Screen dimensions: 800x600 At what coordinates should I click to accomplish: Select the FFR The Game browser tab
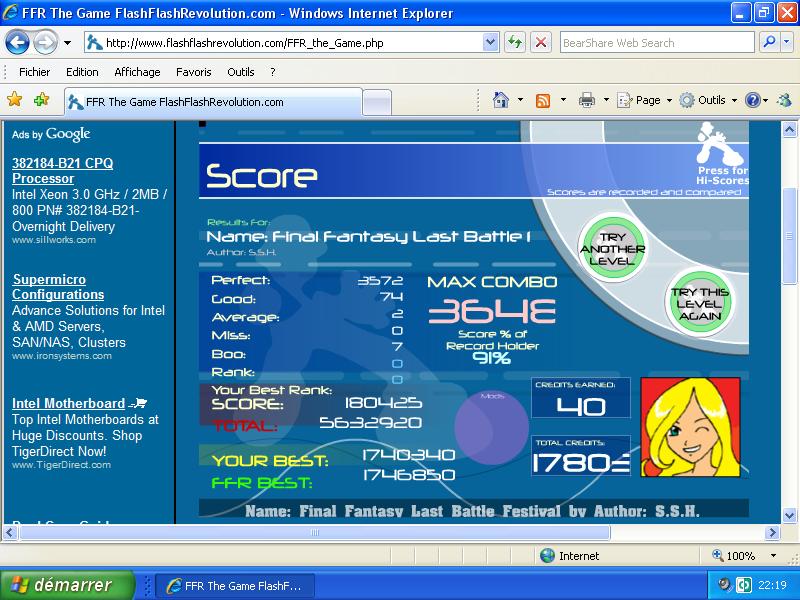pos(213,102)
